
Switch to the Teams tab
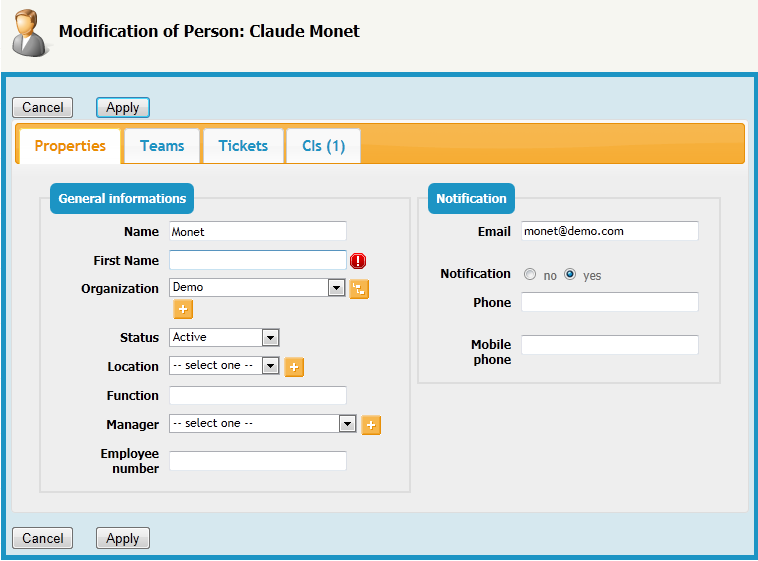tap(162, 146)
